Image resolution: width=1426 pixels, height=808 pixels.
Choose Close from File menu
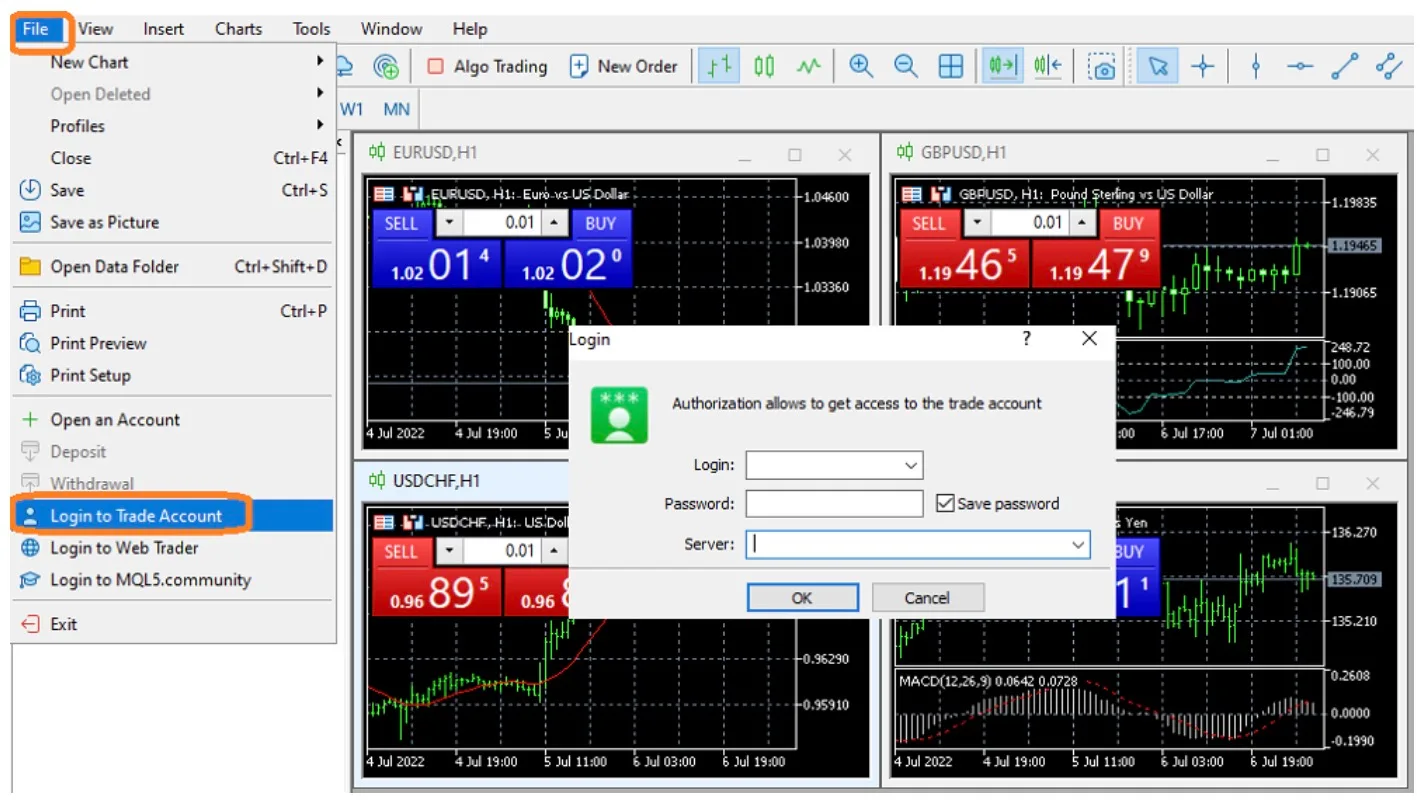coord(174,158)
